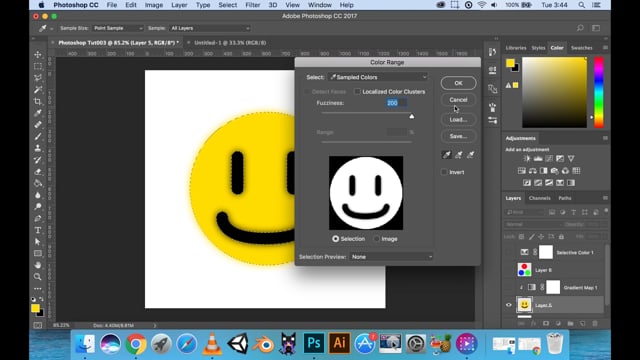Choose the Image radio button
The height and width of the screenshot is (360, 640).
pos(376,239)
